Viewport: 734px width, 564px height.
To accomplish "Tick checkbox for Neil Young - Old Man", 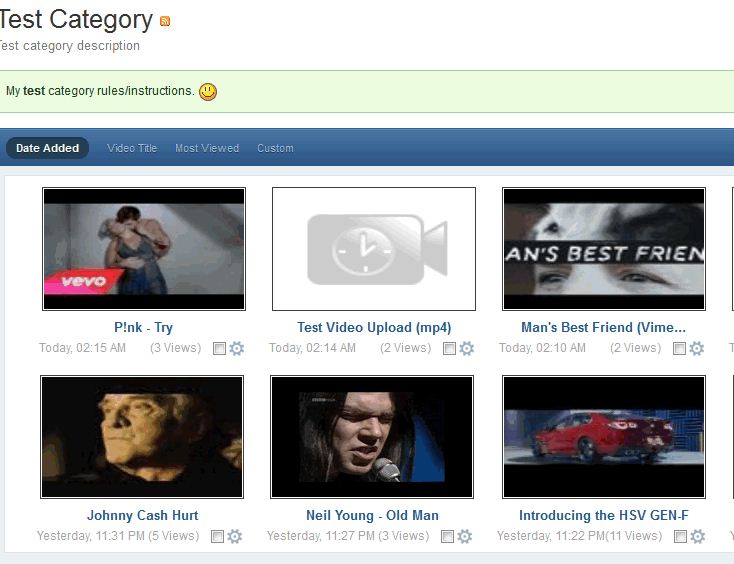I will coord(447,537).
